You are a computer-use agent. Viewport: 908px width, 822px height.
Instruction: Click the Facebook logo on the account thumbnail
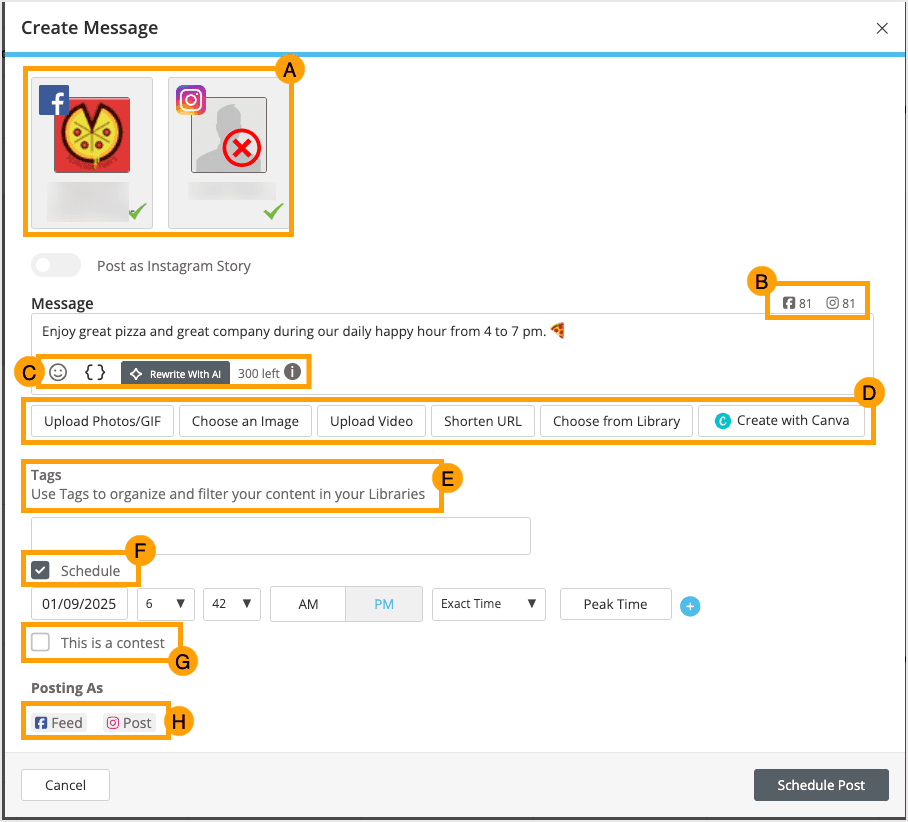[x=53, y=100]
